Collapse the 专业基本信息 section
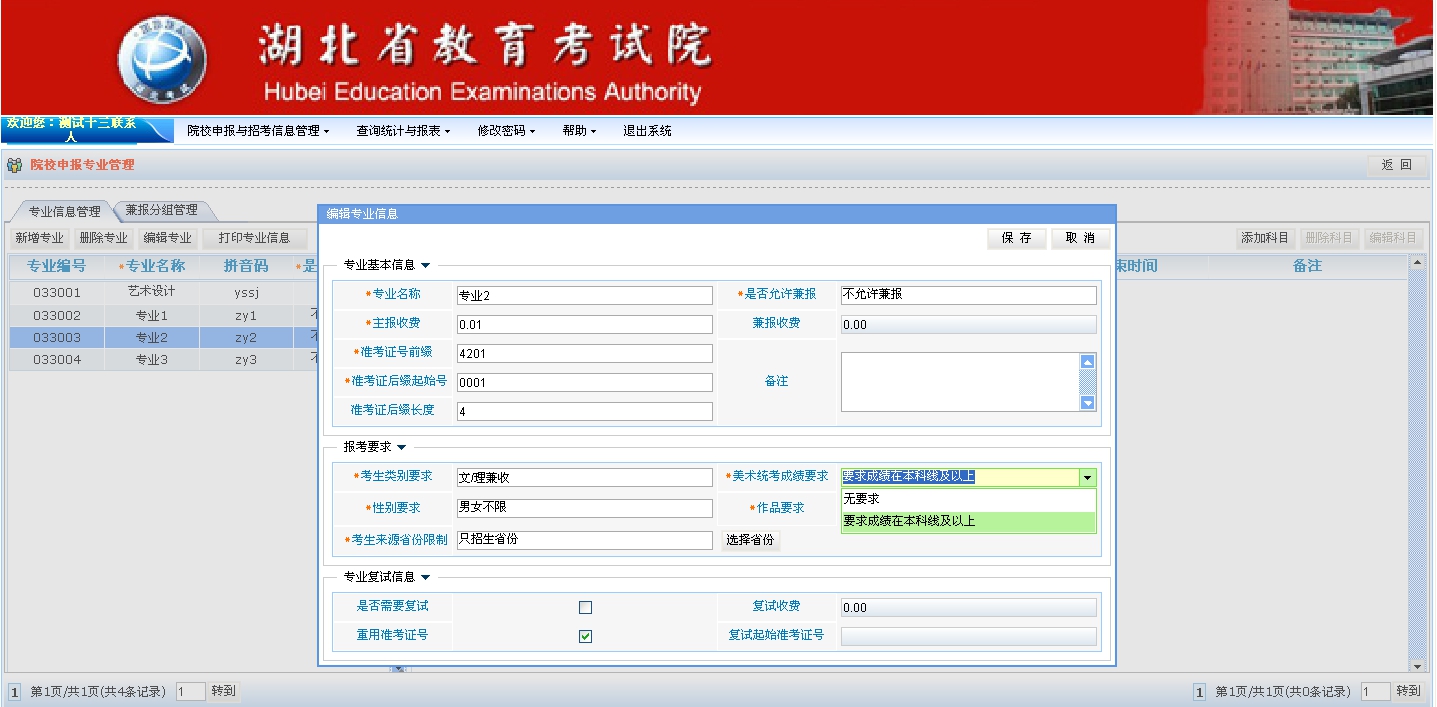The image size is (1437, 707). click(425, 266)
